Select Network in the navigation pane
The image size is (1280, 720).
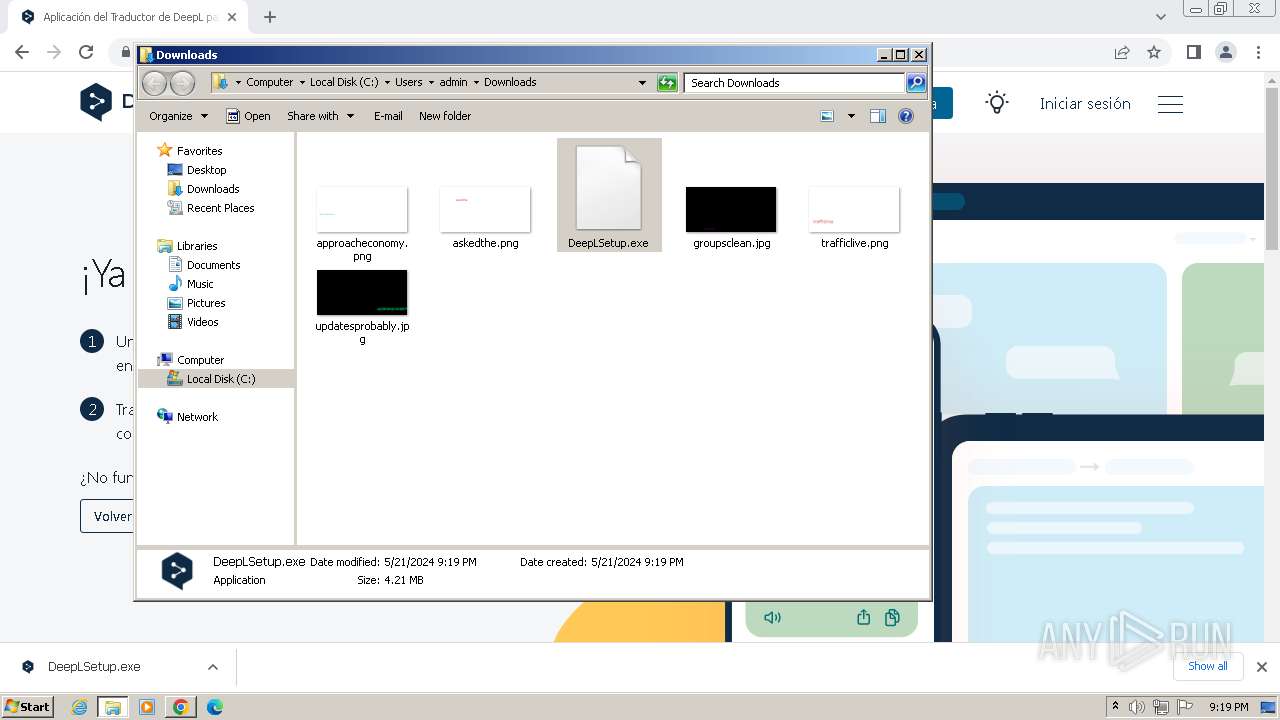click(197, 417)
